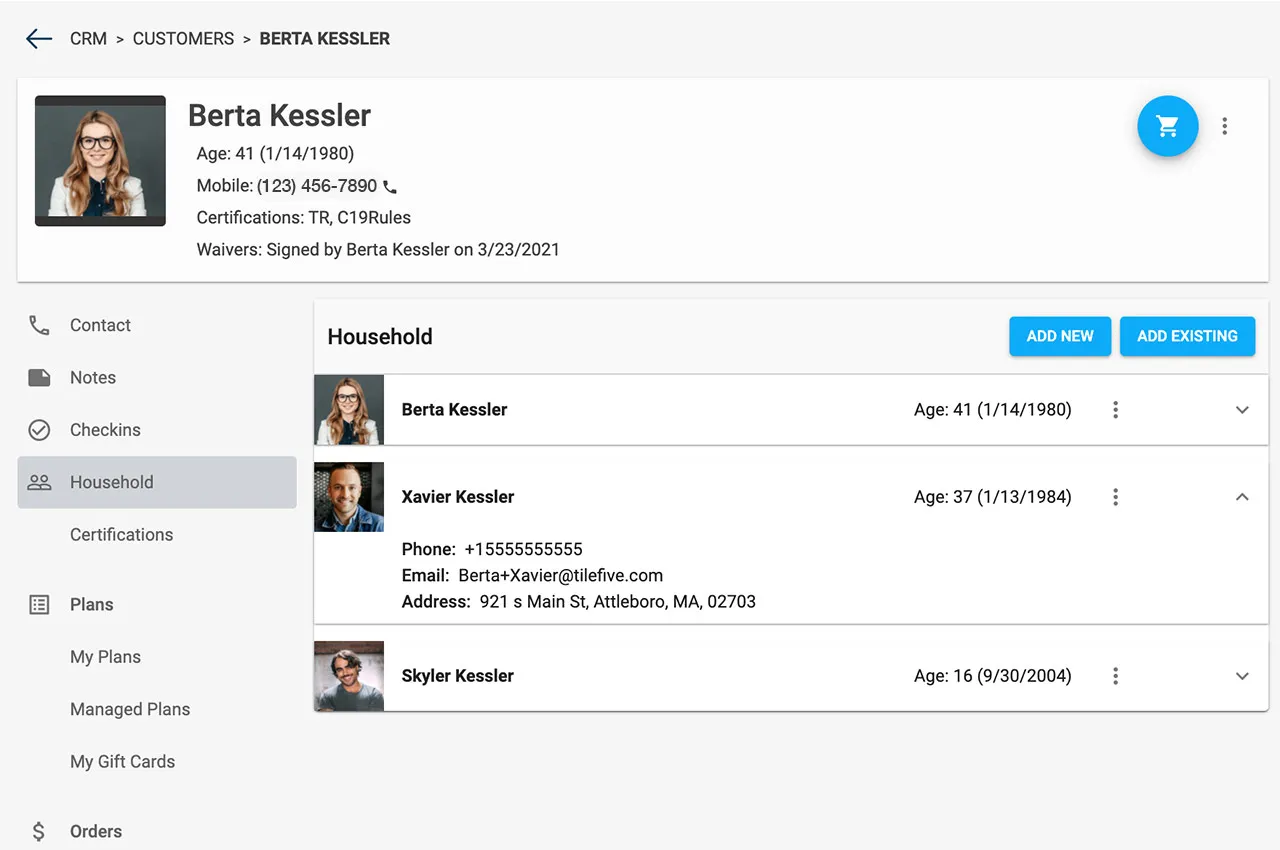This screenshot has height=850, width=1280.
Task: Collapse Xavier Kessler's details
Action: 1242,496
